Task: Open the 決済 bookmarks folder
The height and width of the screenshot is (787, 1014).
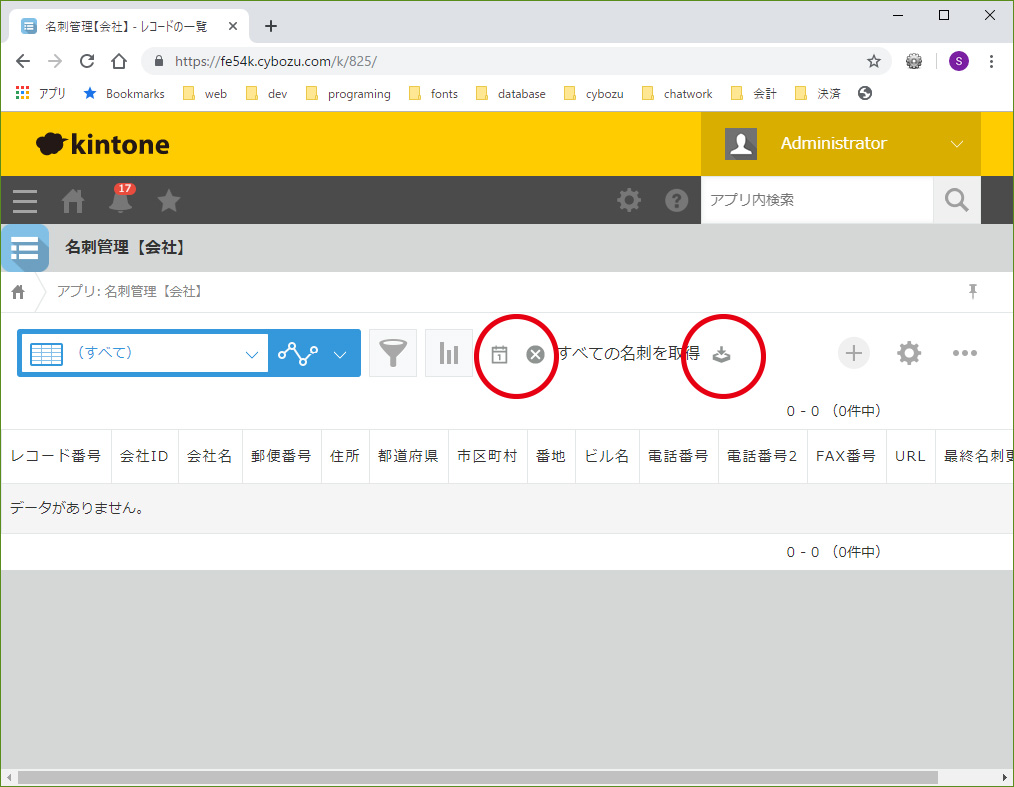Action: coord(817,93)
